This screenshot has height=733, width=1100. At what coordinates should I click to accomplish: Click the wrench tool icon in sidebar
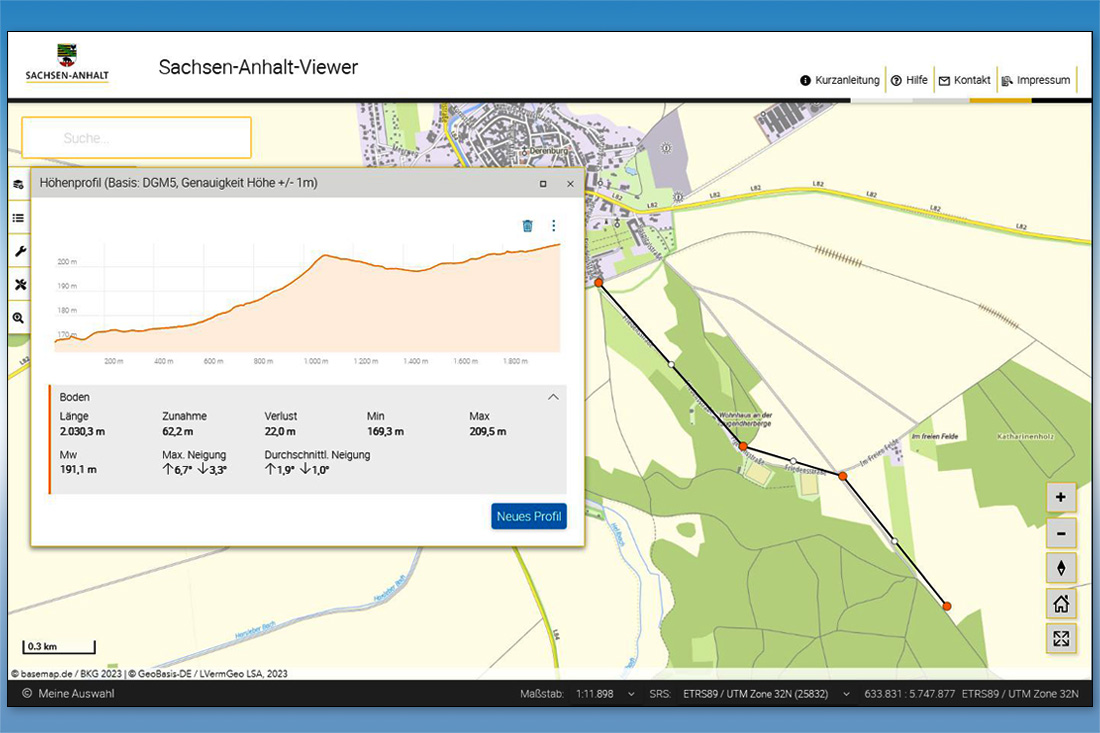(18, 251)
